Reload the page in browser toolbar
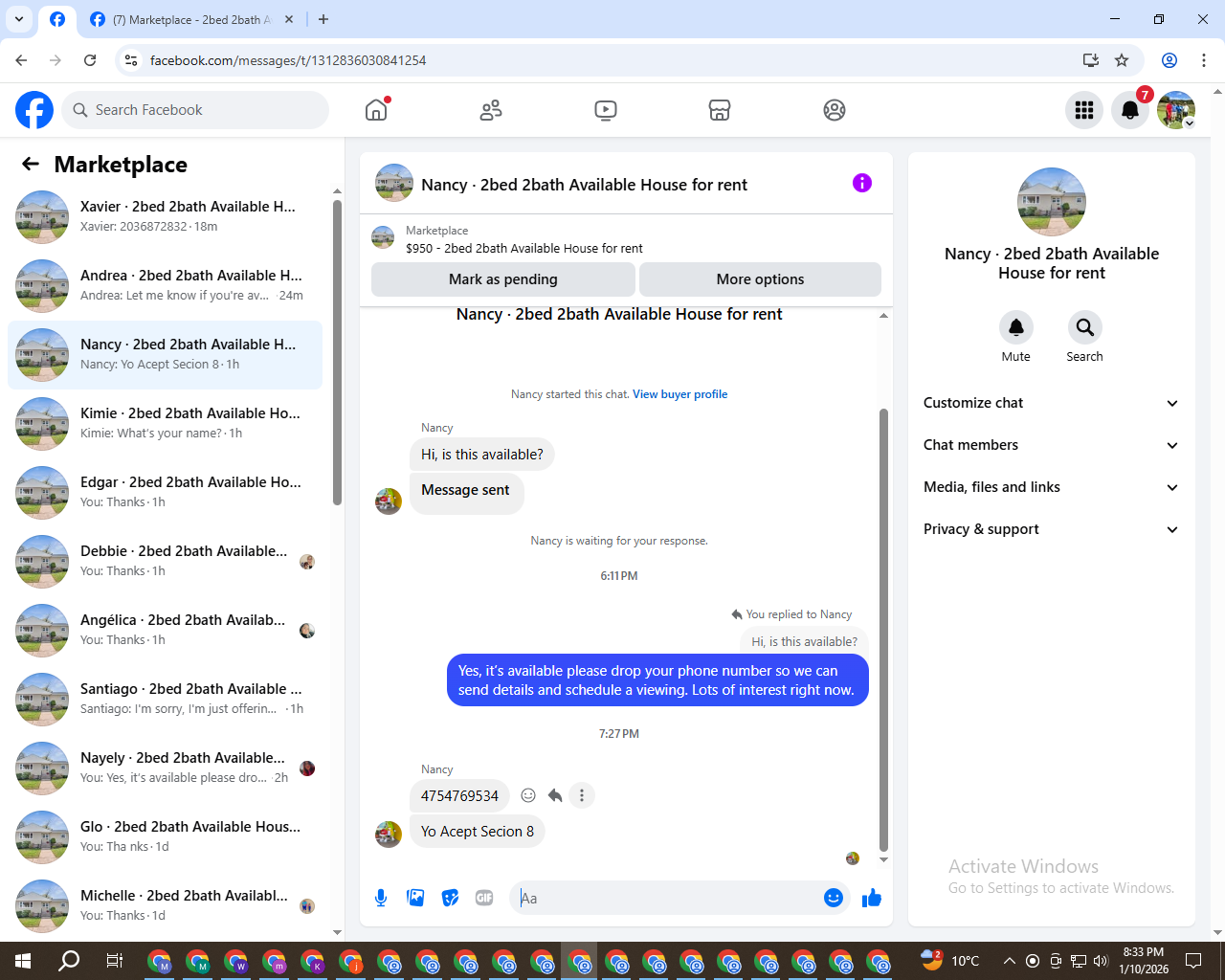 click(90, 60)
